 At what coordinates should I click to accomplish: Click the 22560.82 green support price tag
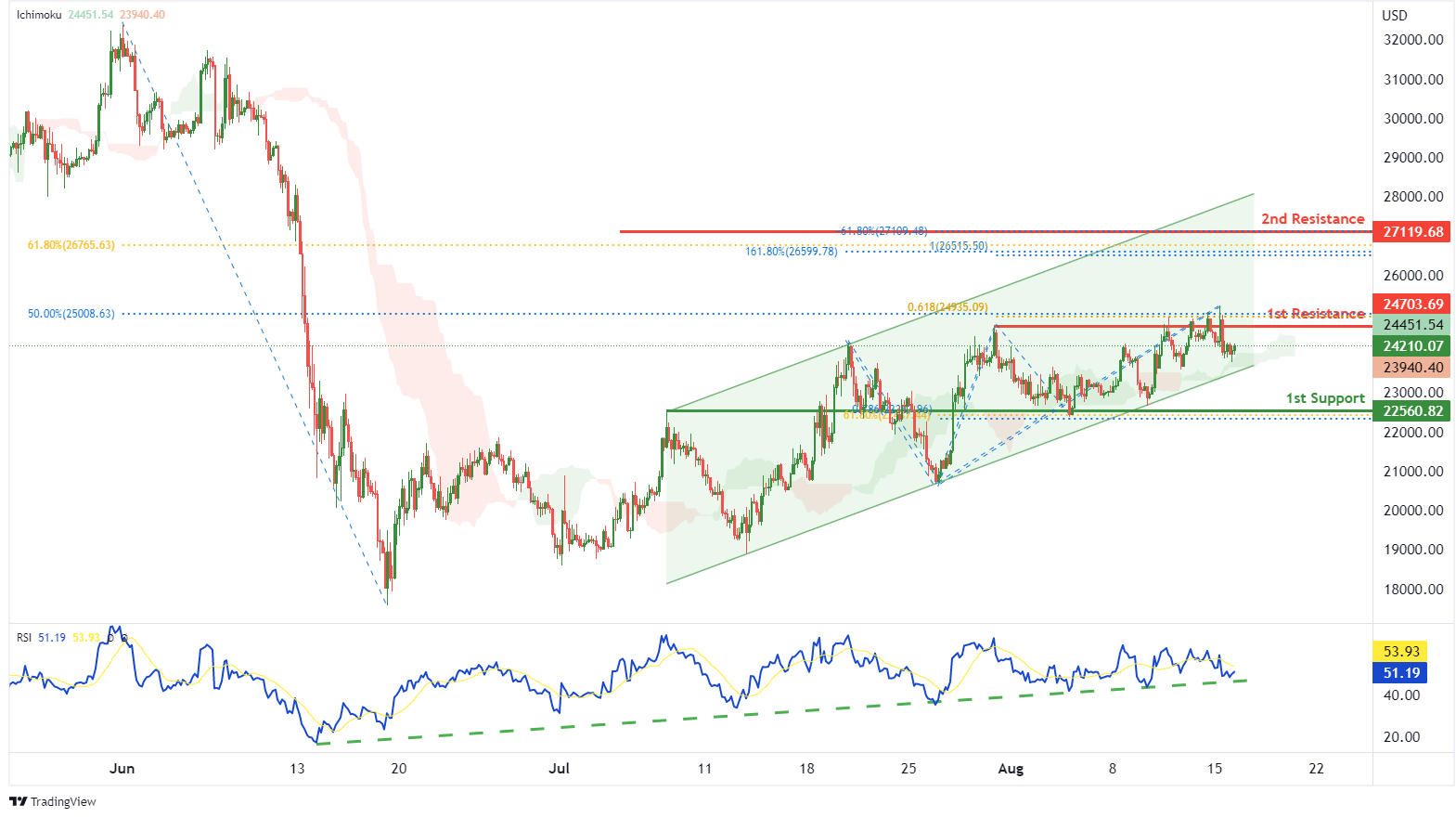coord(1412,411)
